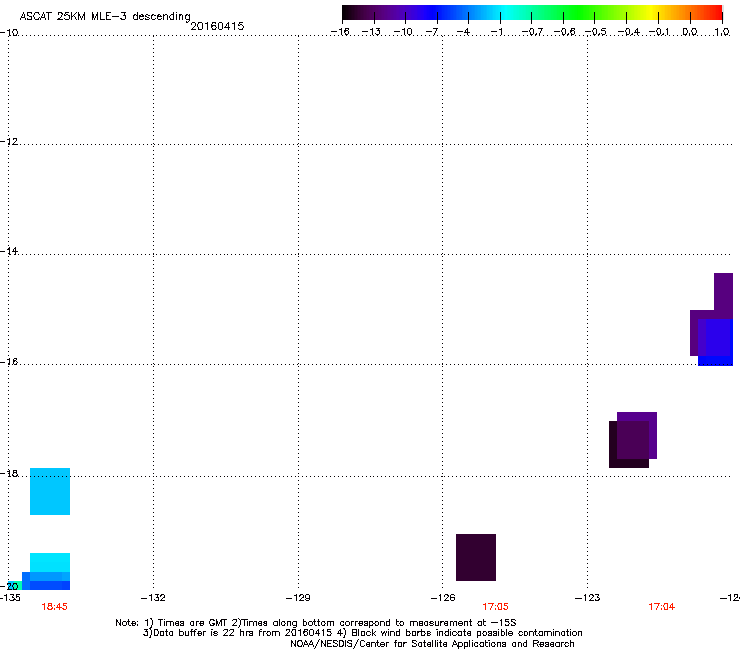The image size is (740, 650).
Task: Click the colorbar tick label -4
Action: (x=463, y=32)
